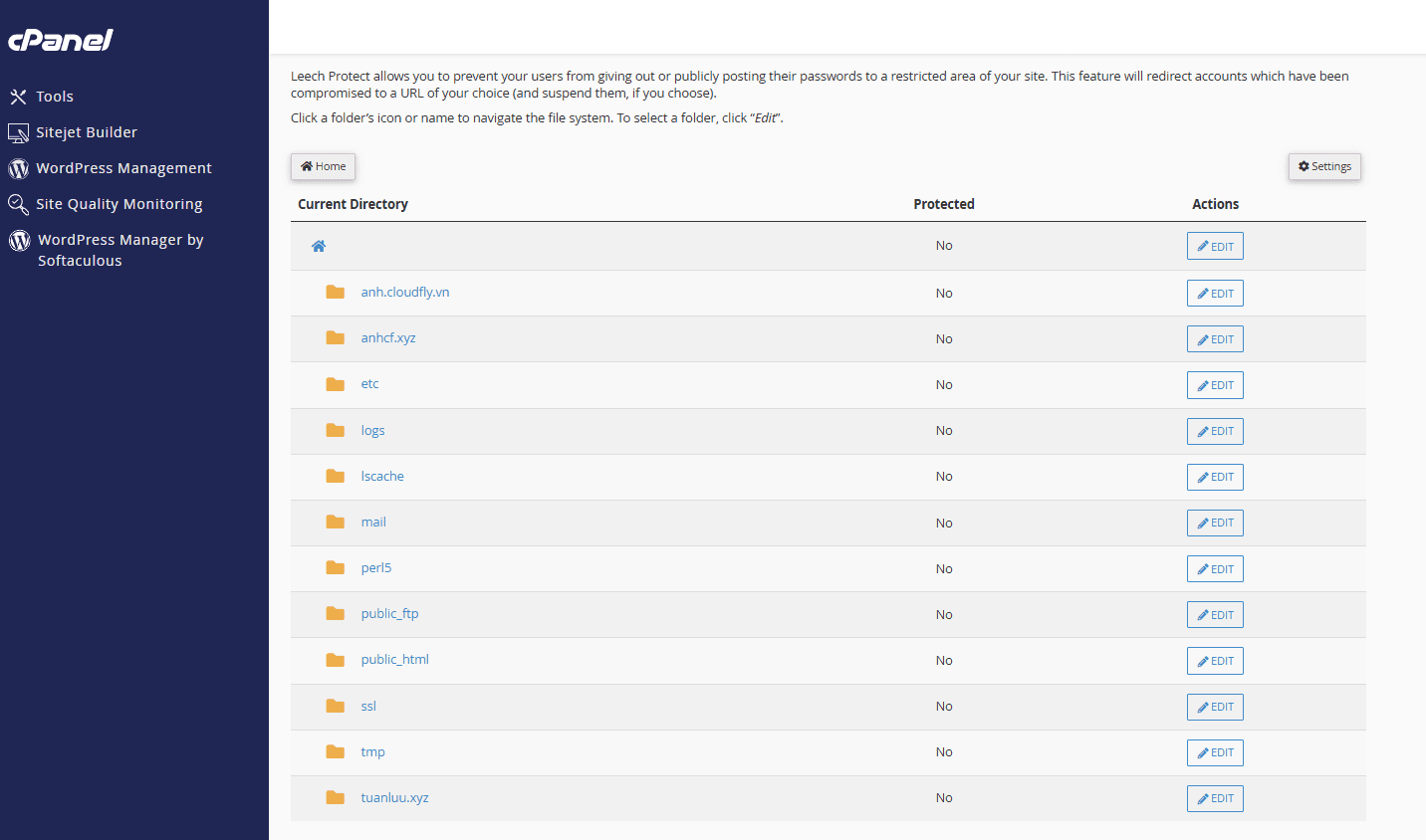The height and width of the screenshot is (840, 1426).
Task: Click the Site Quality Monitoring magnifier icon
Action: [18, 204]
